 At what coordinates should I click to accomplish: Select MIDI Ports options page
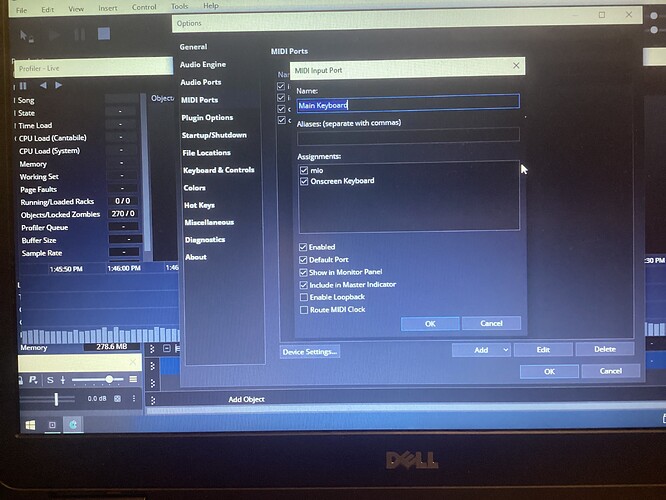coord(200,100)
